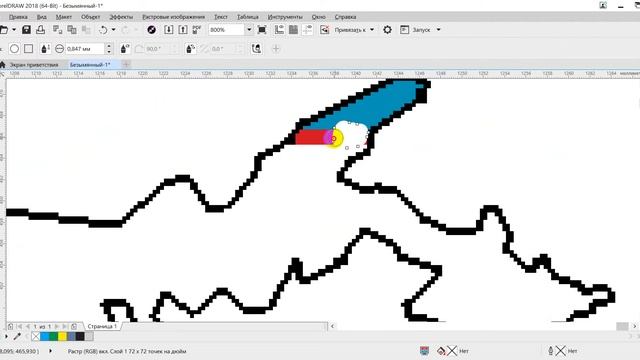Select the square nib shape
This screenshot has width=640, height=360.
tap(29, 49)
